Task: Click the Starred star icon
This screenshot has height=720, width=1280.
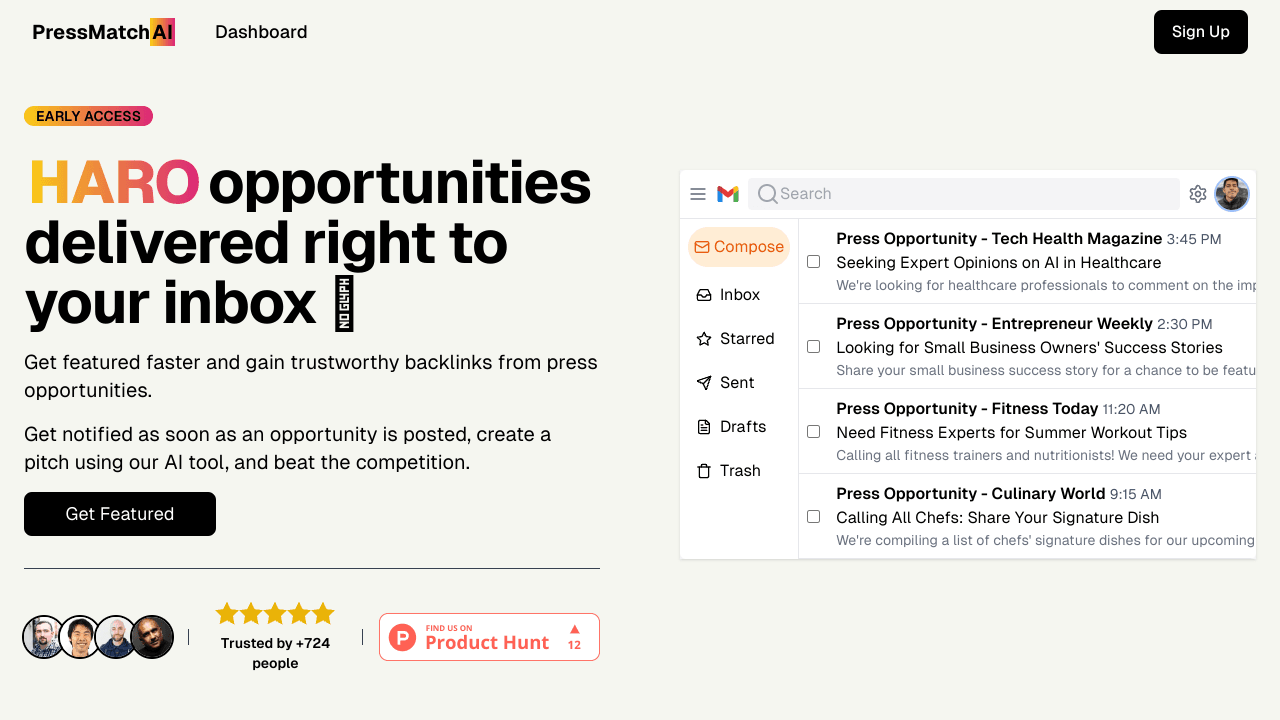Action: (x=704, y=339)
